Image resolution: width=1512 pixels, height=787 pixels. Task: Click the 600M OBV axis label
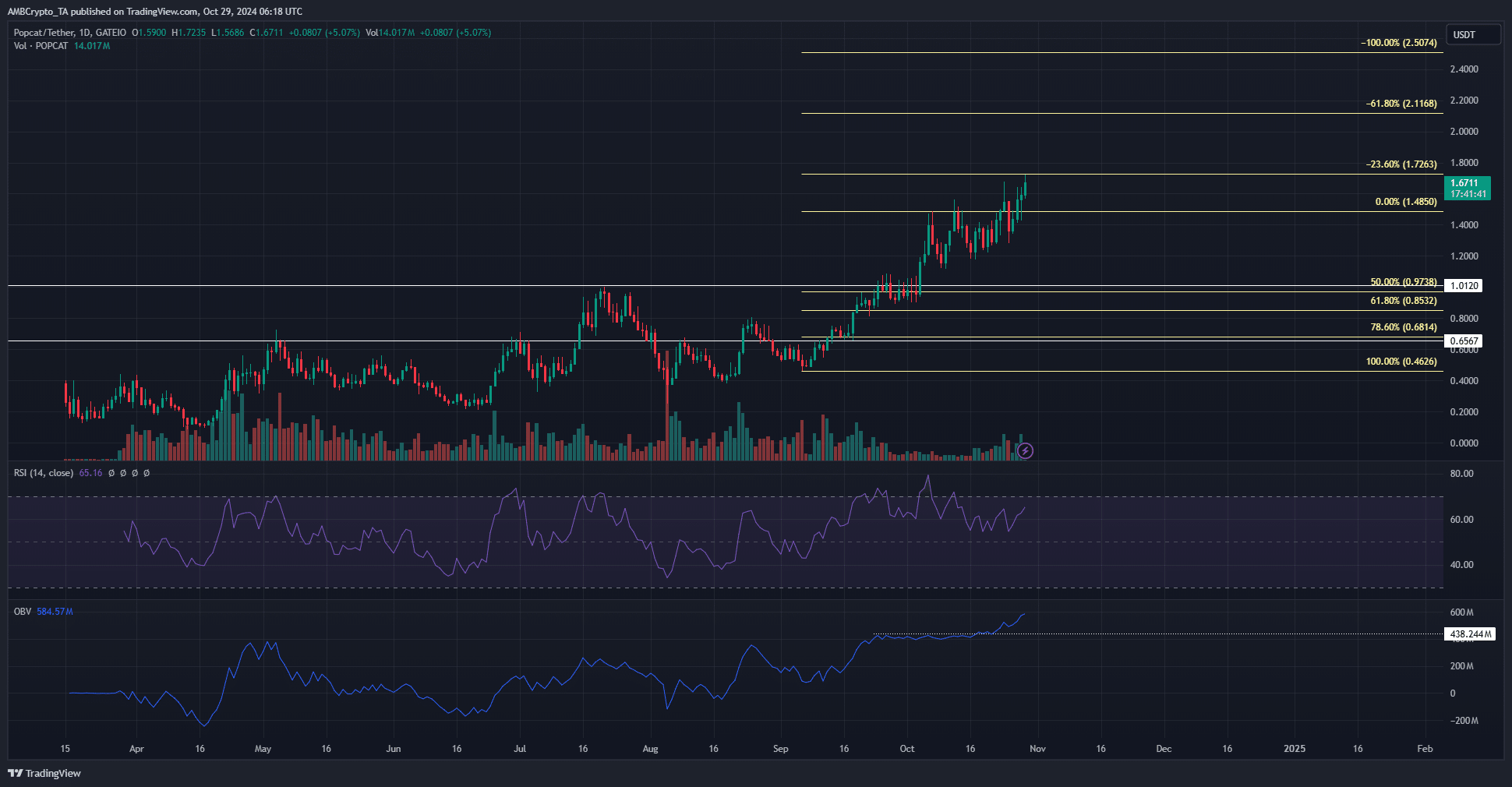pyautogui.click(x=1461, y=612)
